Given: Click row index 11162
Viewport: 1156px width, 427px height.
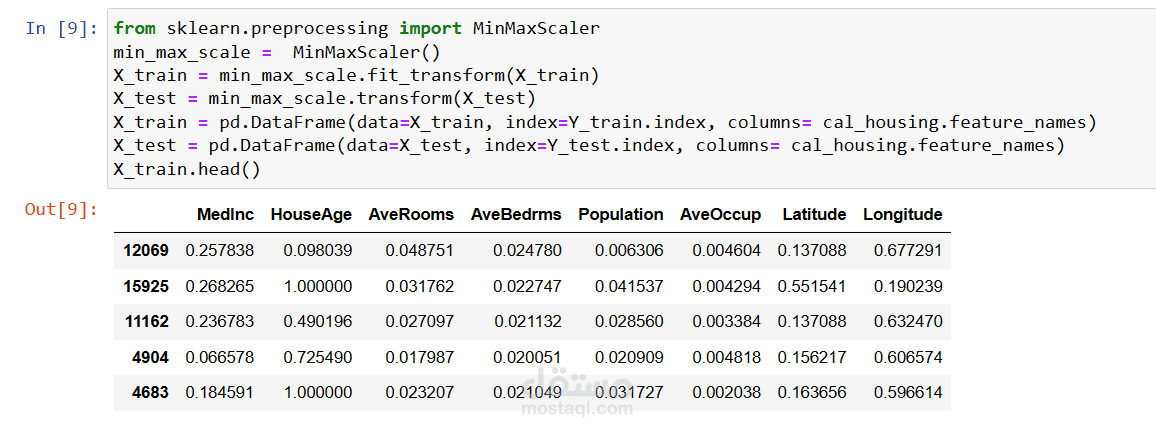Looking at the screenshot, I should coord(146,322).
